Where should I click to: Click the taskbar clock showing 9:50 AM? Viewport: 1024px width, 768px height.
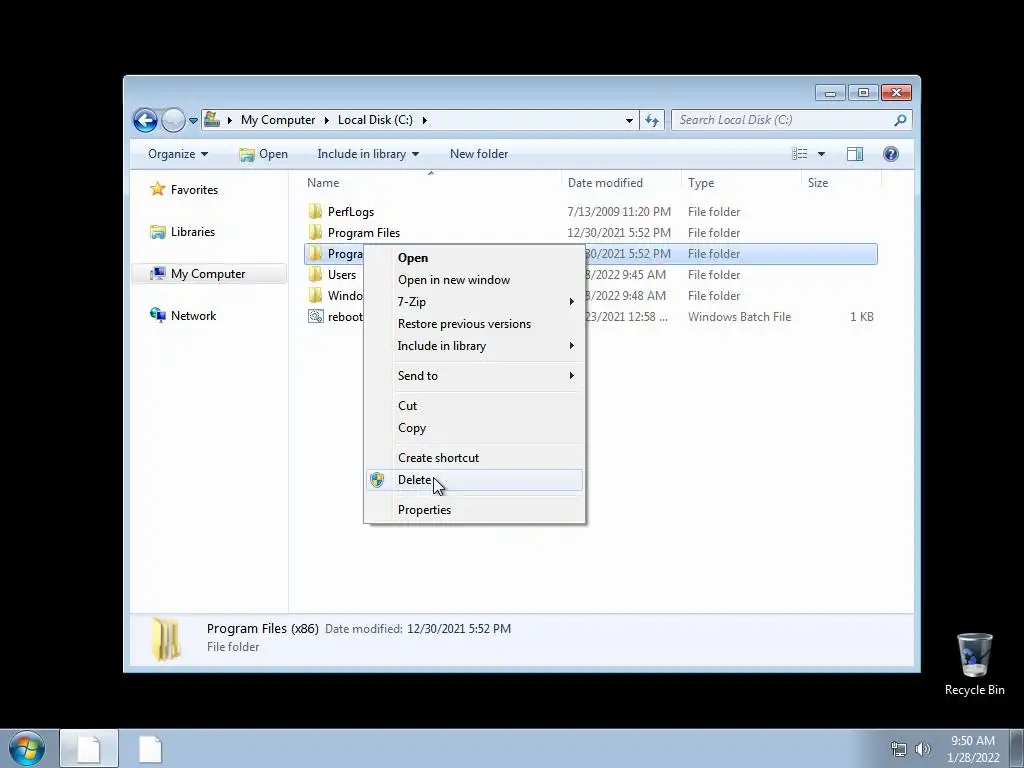(973, 749)
